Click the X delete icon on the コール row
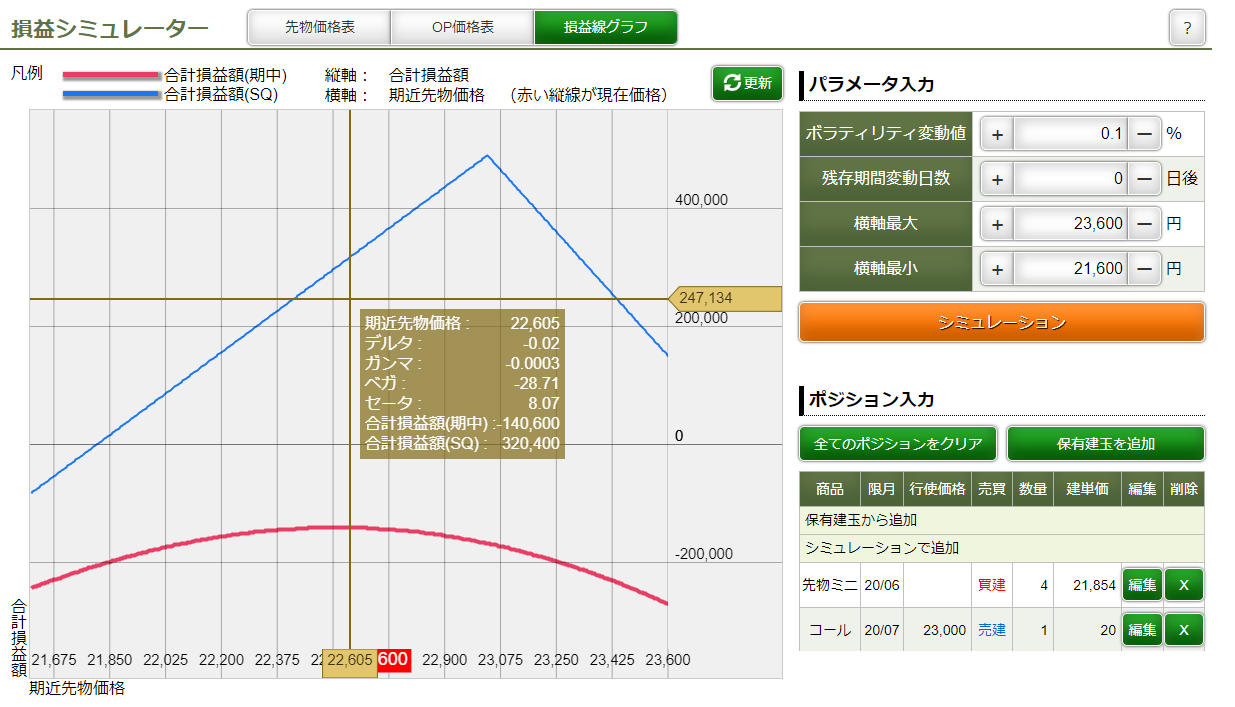The height and width of the screenshot is (707, 1235). click(x=1184, y=630)
